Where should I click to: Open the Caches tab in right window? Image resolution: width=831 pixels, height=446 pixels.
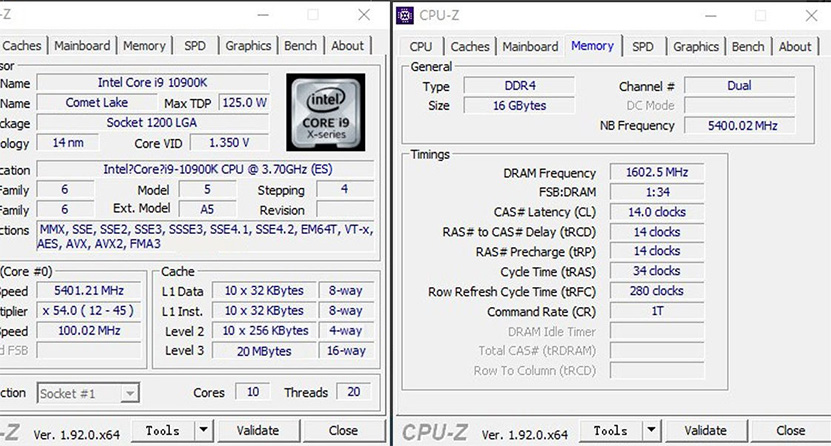470,47
